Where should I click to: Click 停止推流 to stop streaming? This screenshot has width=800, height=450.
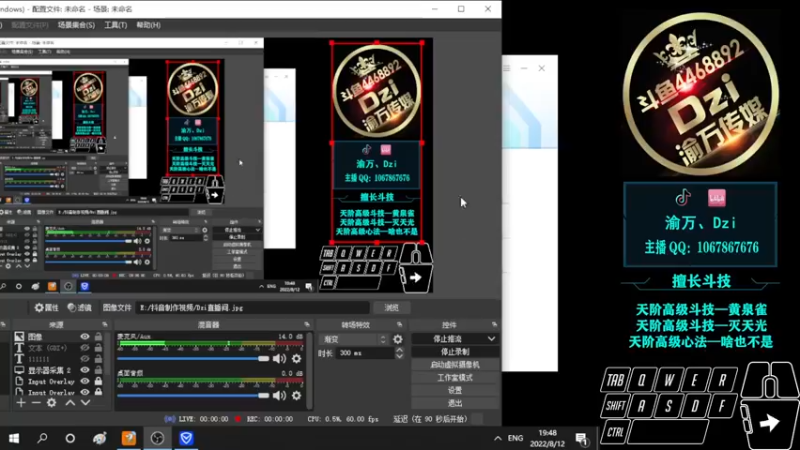tap(447, 339)
